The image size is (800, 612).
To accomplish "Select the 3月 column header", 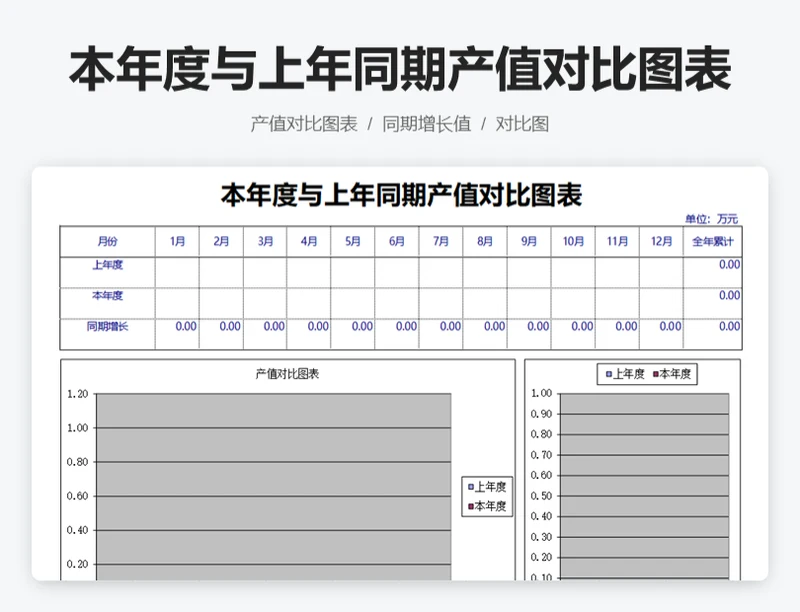I will 265,241.
